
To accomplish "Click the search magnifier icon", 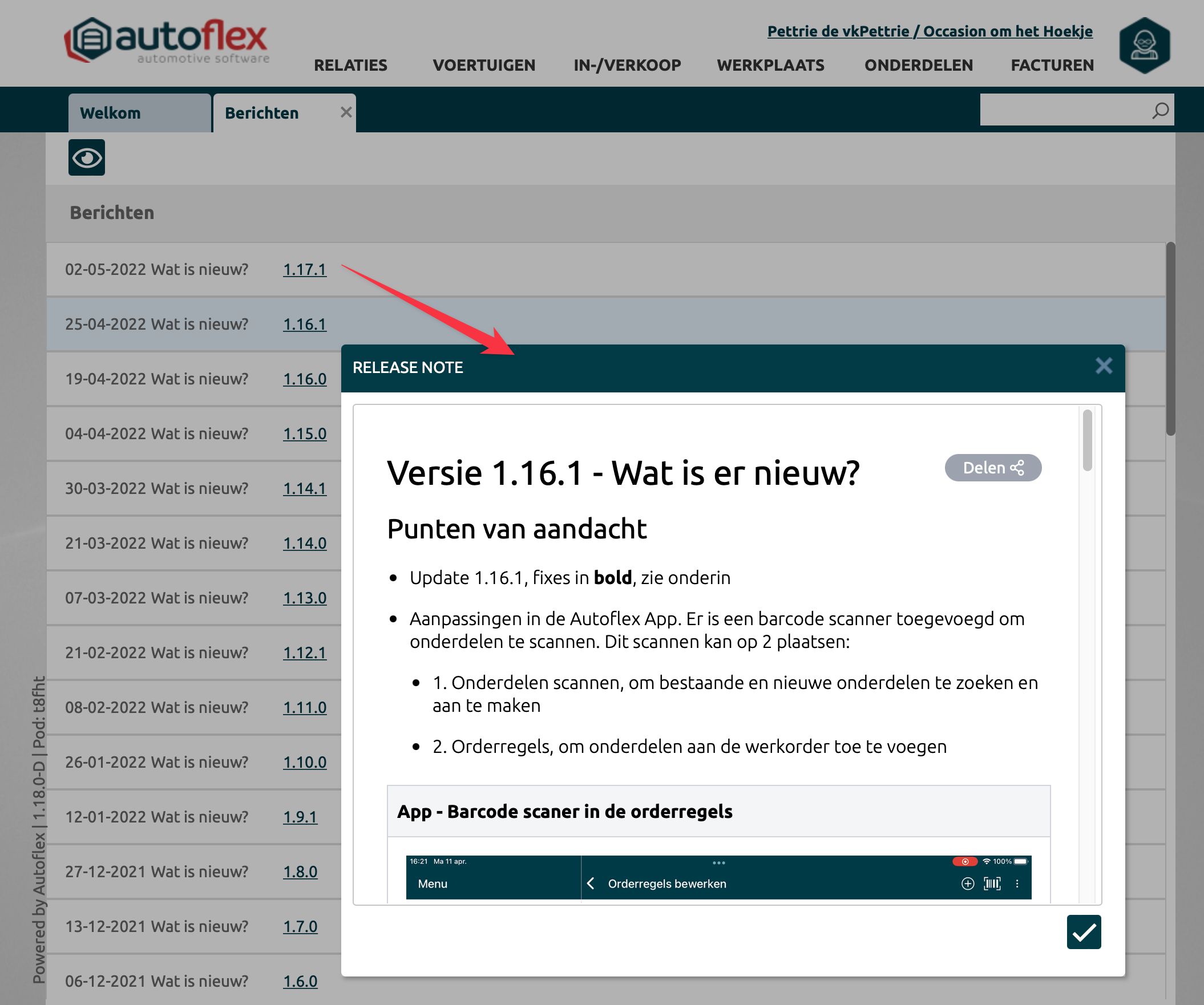I will [x=1160, y=110].
